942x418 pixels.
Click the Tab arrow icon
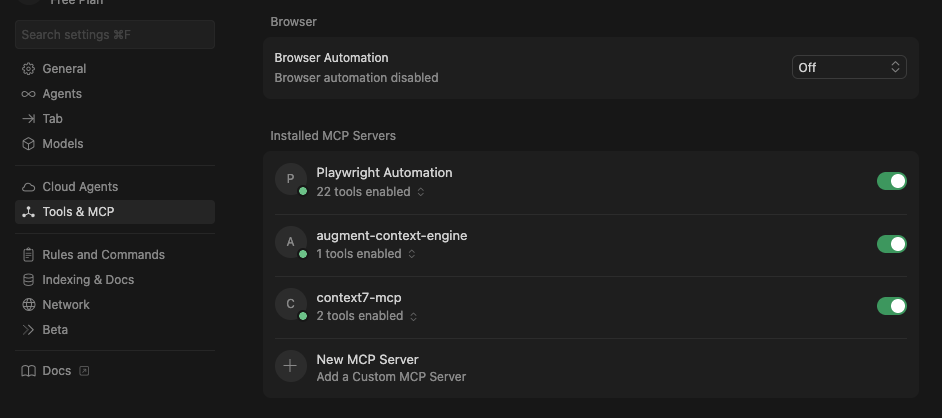(28, 119)
